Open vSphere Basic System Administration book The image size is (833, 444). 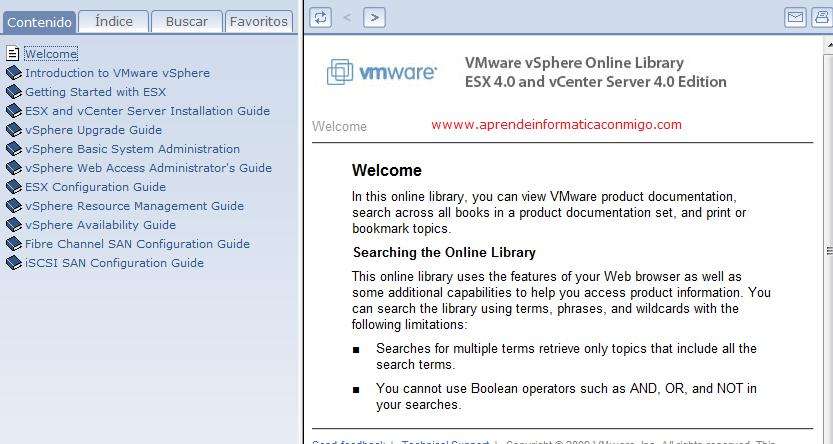132,149
